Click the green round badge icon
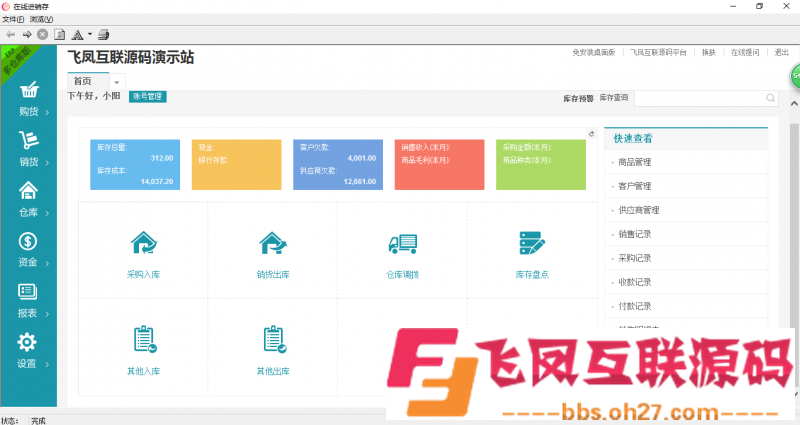The height and width of the screenshot is (425, 800). coord(795,77)
